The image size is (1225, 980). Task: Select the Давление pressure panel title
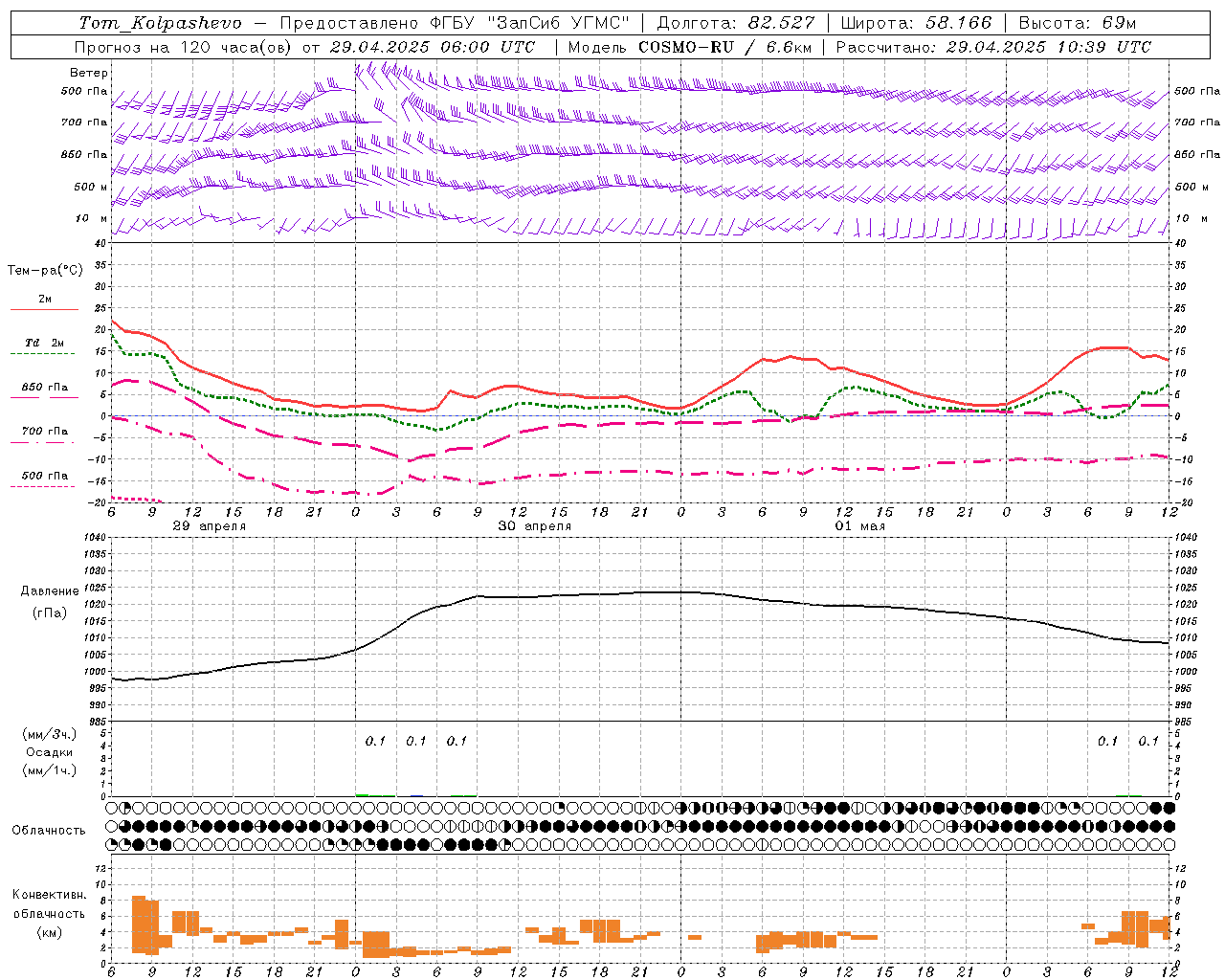[50, 591]
